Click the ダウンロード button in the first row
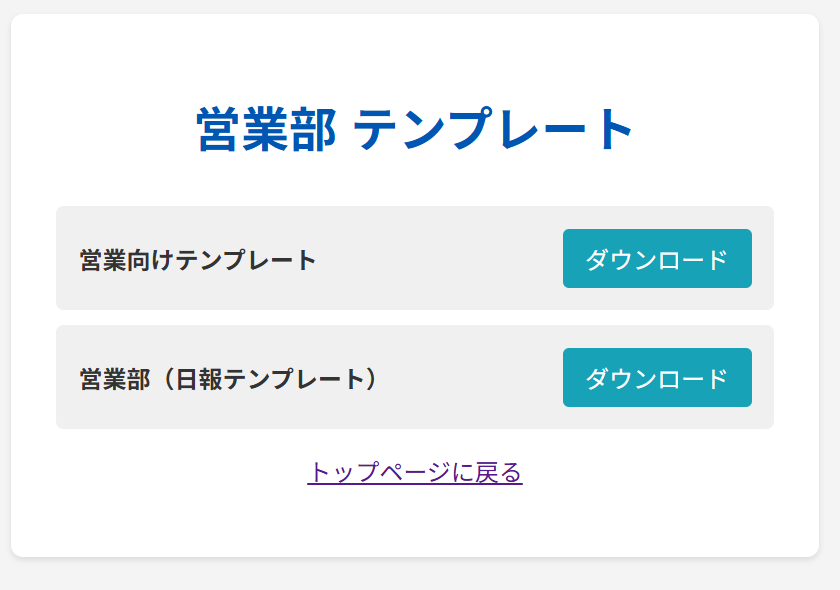 tap(657, 258)
